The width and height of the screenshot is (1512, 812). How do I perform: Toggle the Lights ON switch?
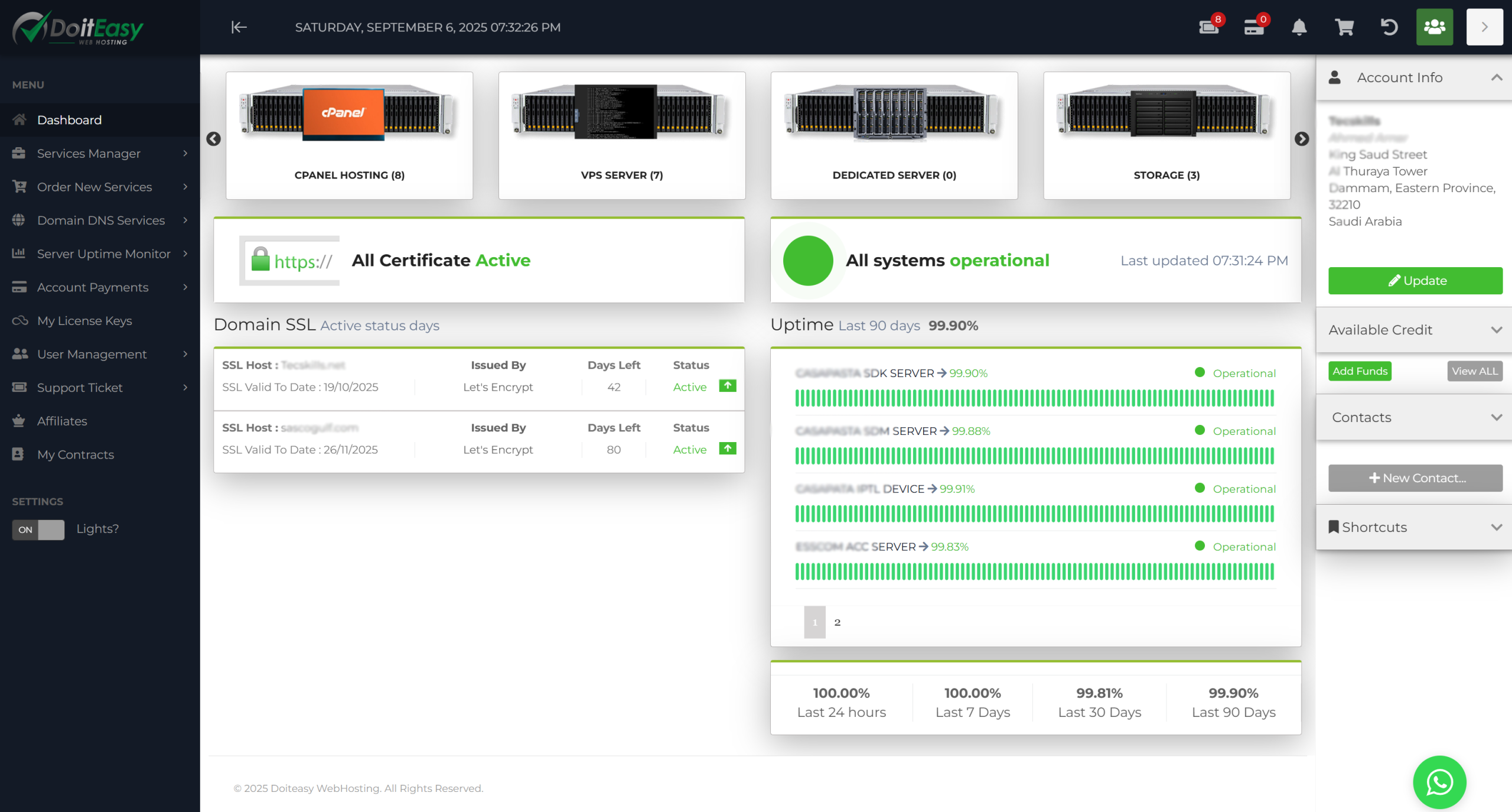(x=38, y=530)
